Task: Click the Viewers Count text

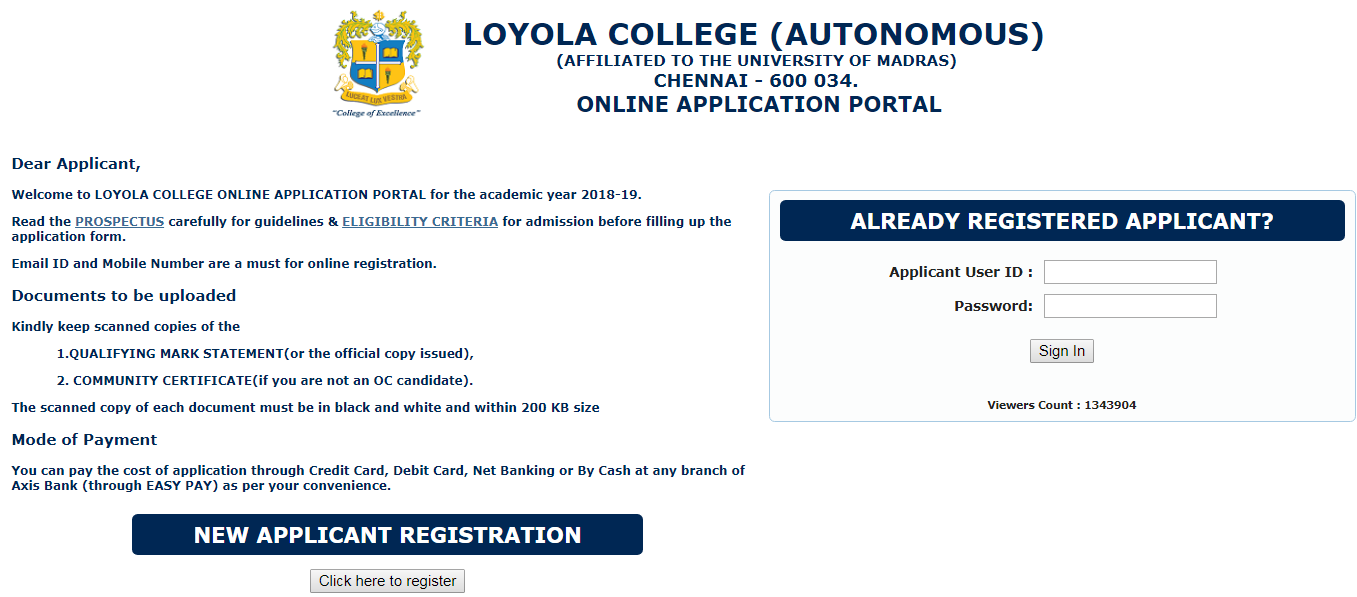Action: [x=1061, y=405]
